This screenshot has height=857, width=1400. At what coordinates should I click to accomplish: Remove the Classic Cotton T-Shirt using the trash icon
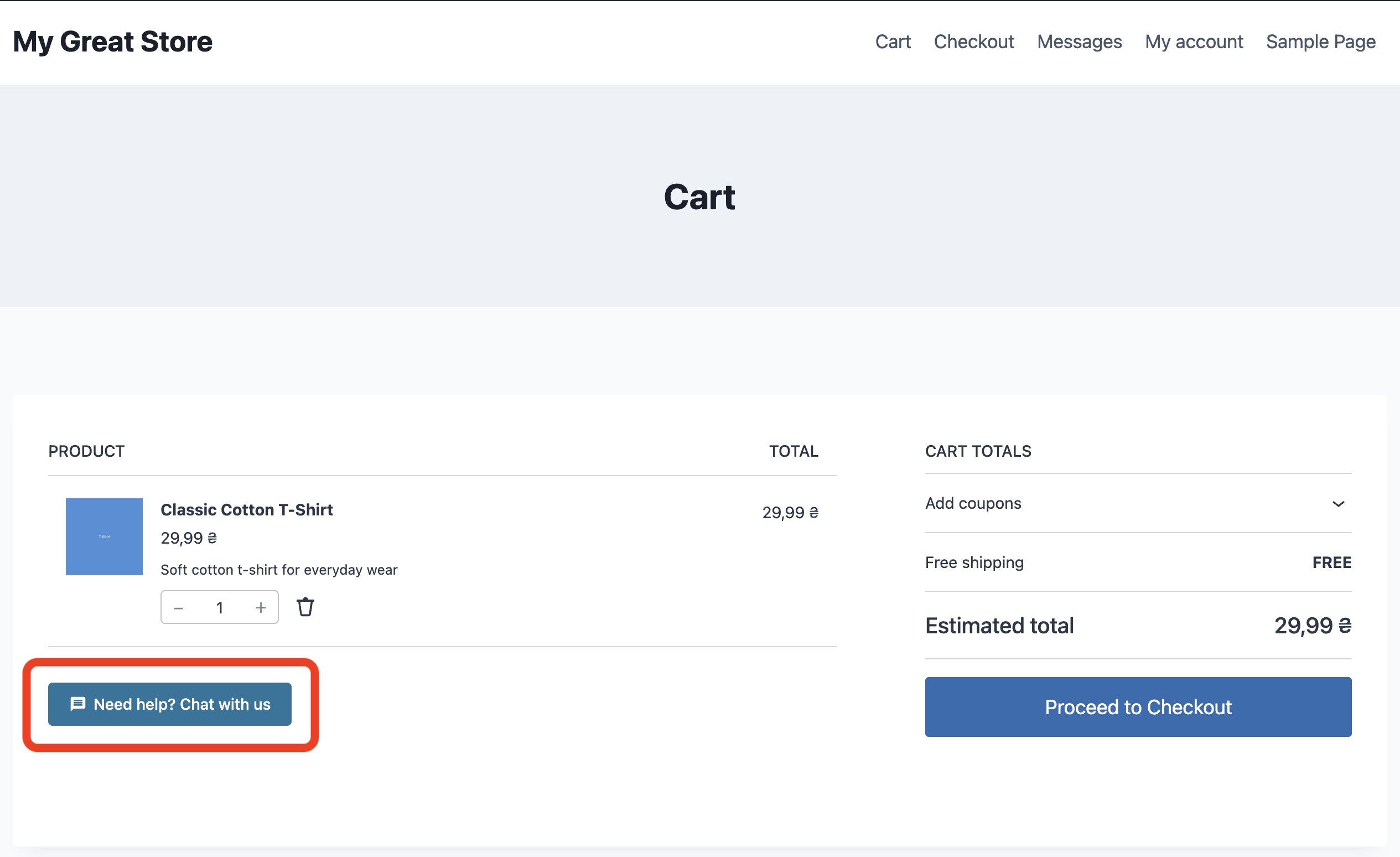pos(305,607)
